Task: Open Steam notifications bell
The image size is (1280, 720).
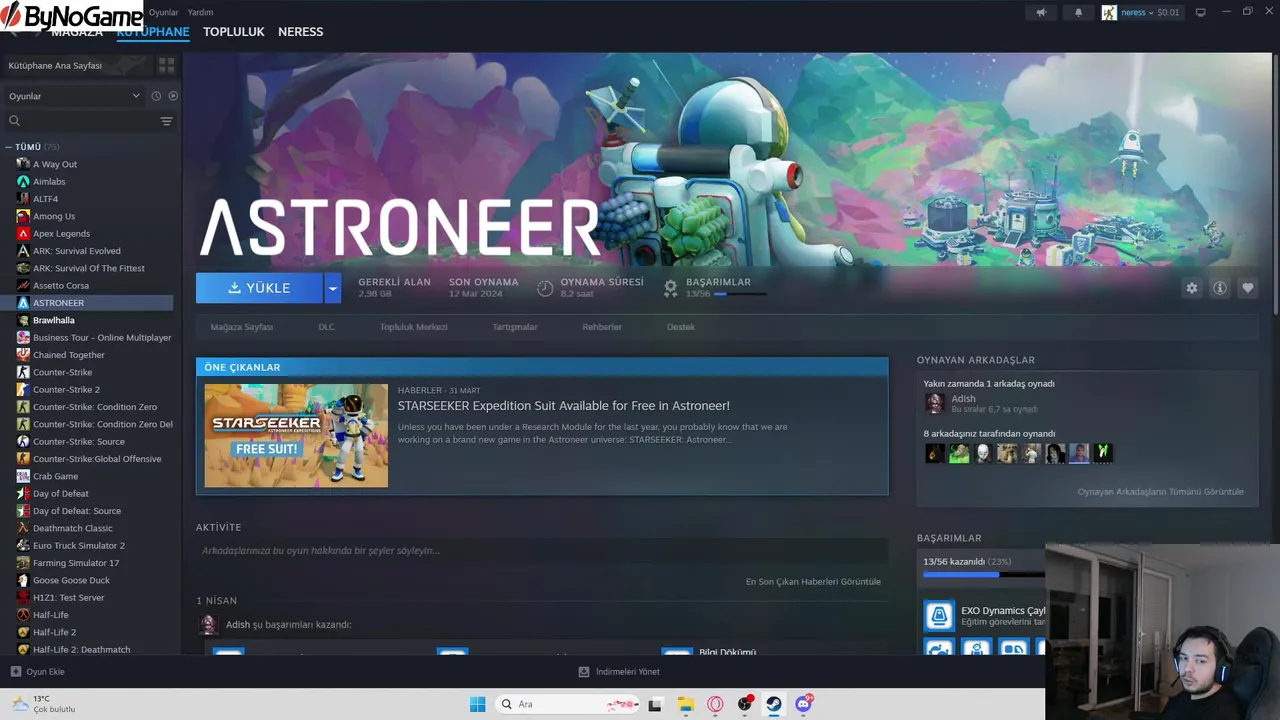Action: (x=1078, y=12)
